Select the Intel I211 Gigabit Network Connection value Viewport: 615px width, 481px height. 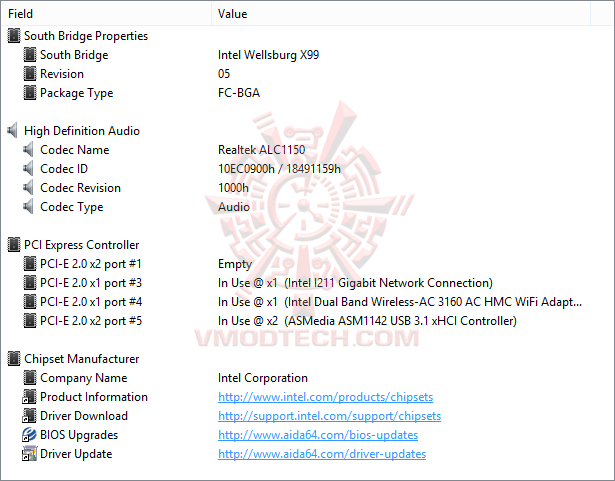(355, 283)
